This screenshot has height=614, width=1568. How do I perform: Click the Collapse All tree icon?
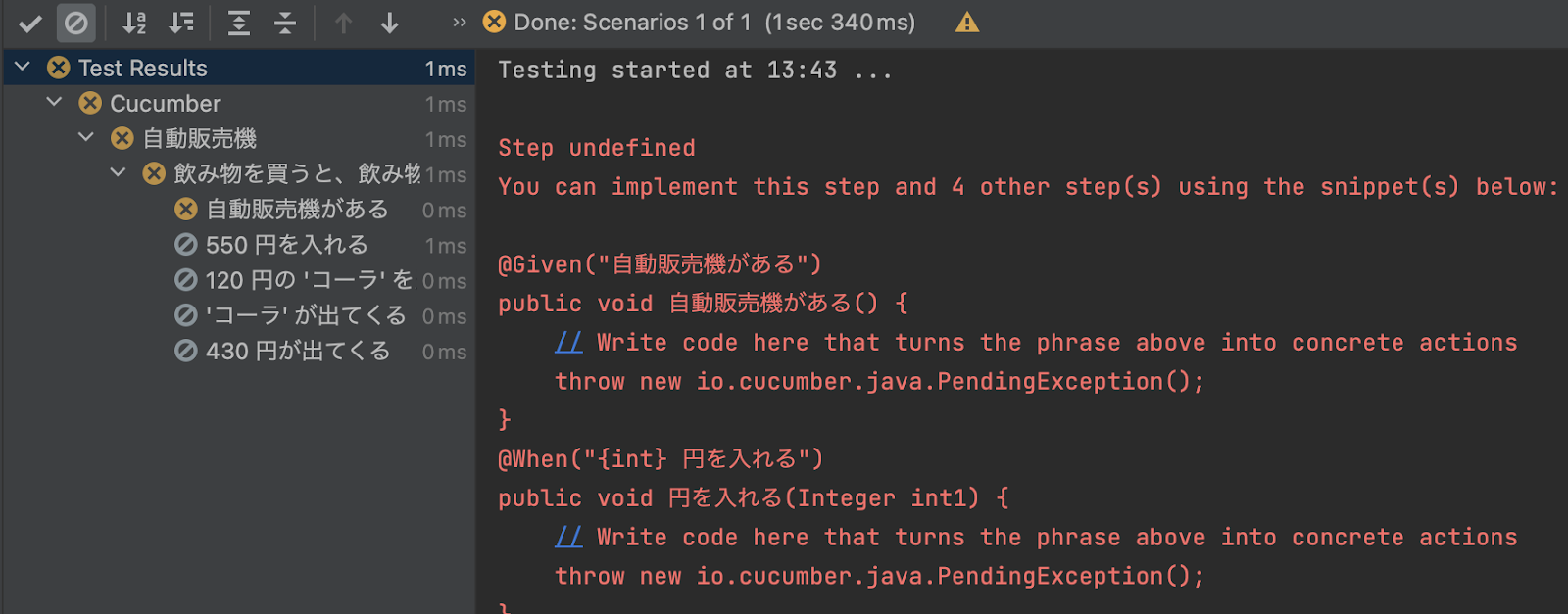click(285, 23)
